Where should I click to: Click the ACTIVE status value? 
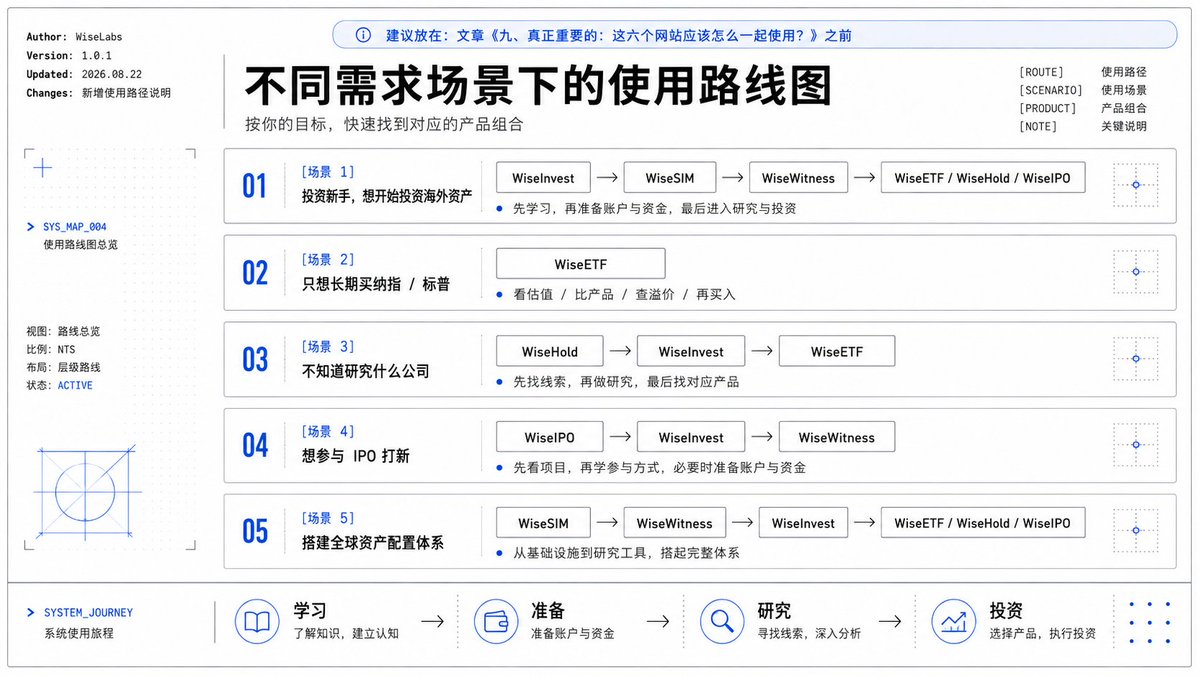tap(75, 385)
